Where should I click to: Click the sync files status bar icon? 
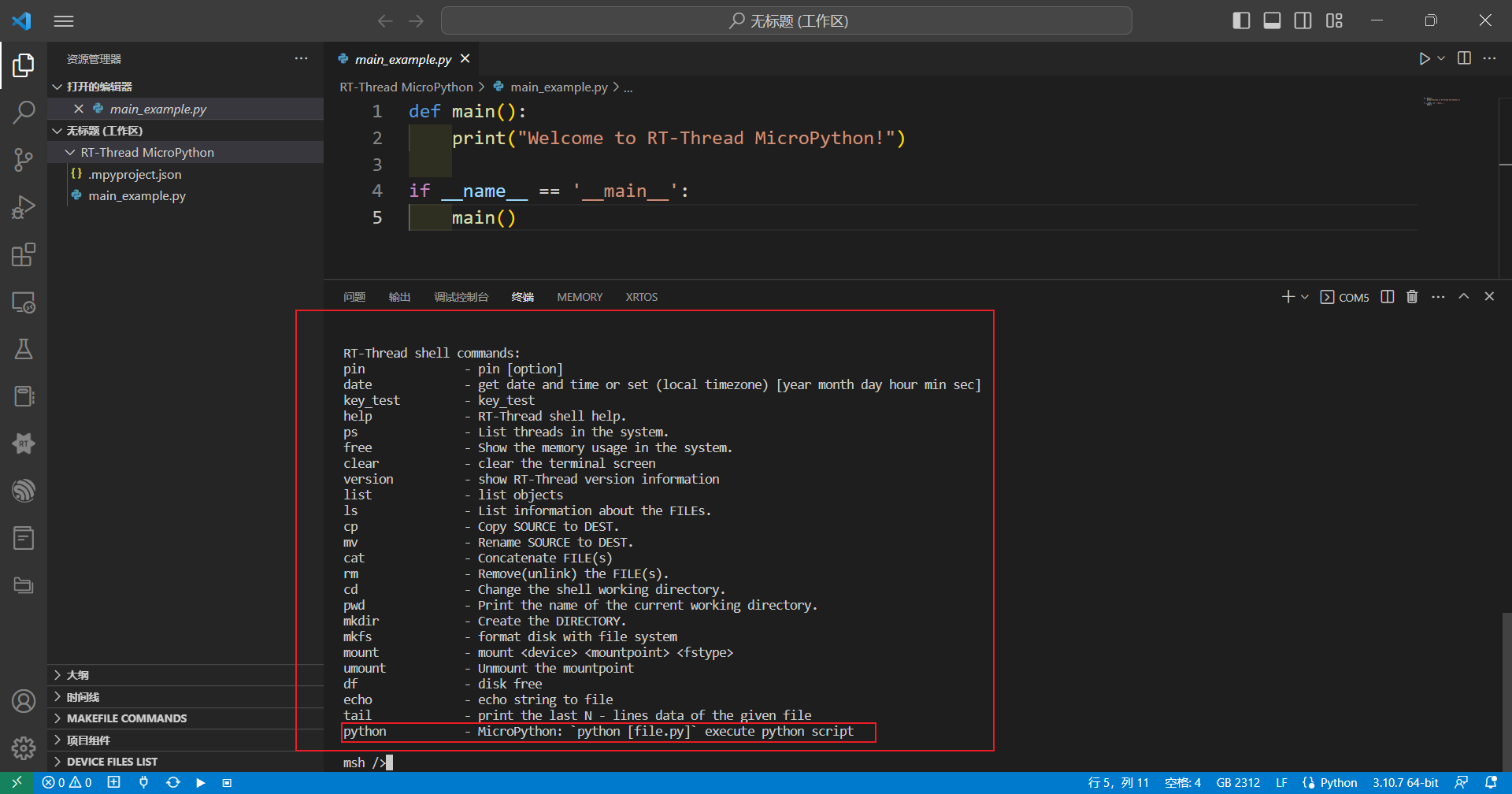coord(173,782)
